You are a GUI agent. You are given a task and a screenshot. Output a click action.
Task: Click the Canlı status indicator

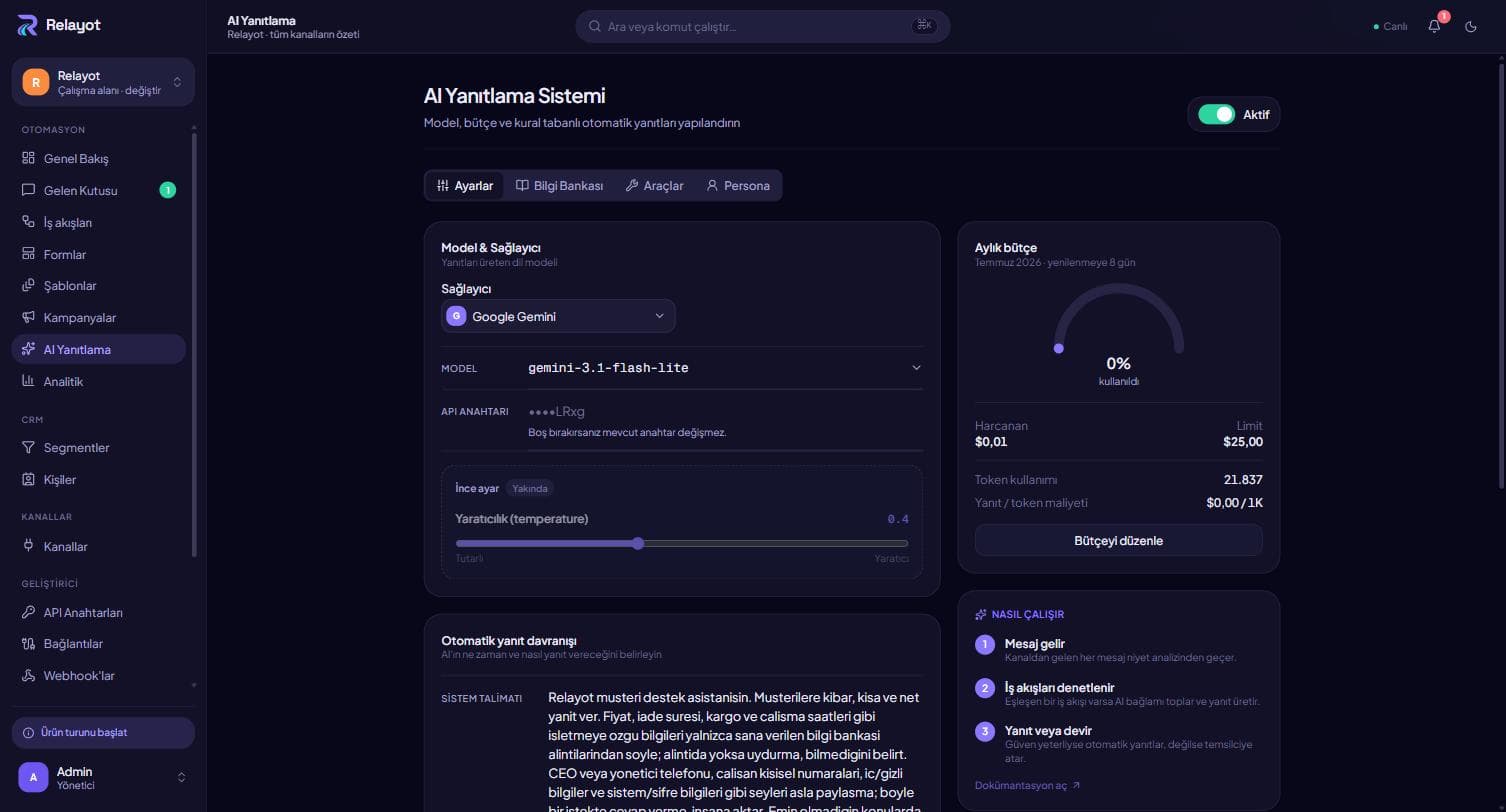1391,26
